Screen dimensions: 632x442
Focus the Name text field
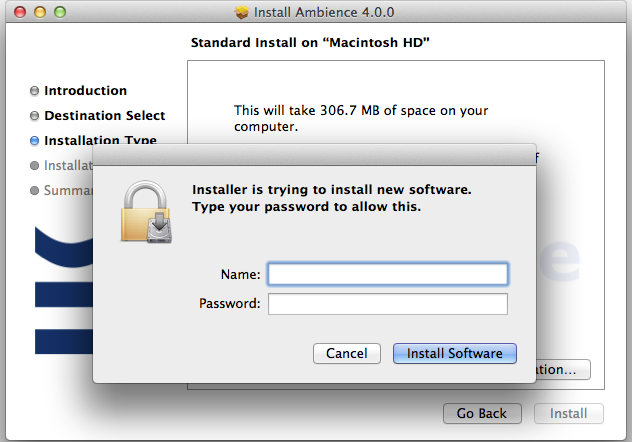tap(388, 274)
